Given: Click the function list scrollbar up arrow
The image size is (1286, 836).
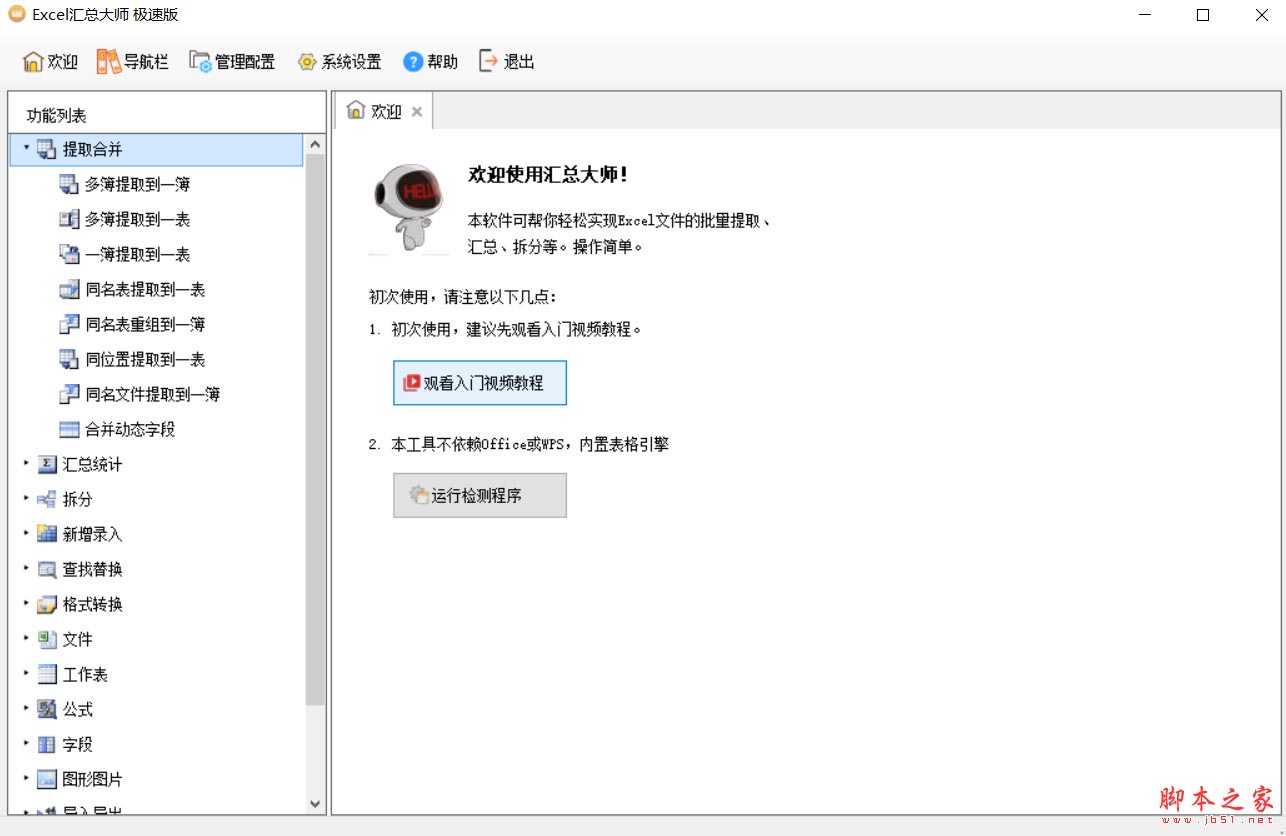Looking at the screenshot, I should pos(316,144).
